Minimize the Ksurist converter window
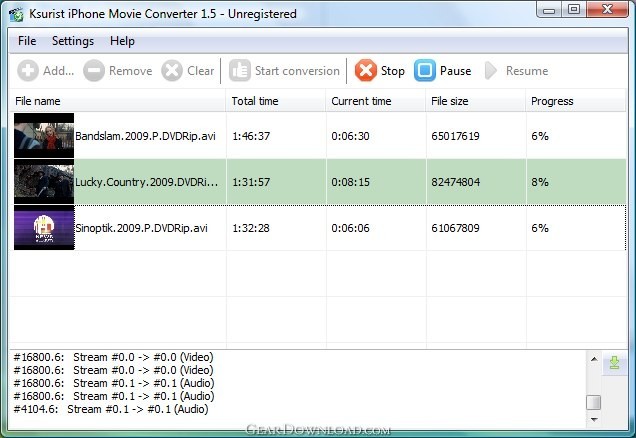The height and width of the screenshot is (438, 636). tap(549, 10)
